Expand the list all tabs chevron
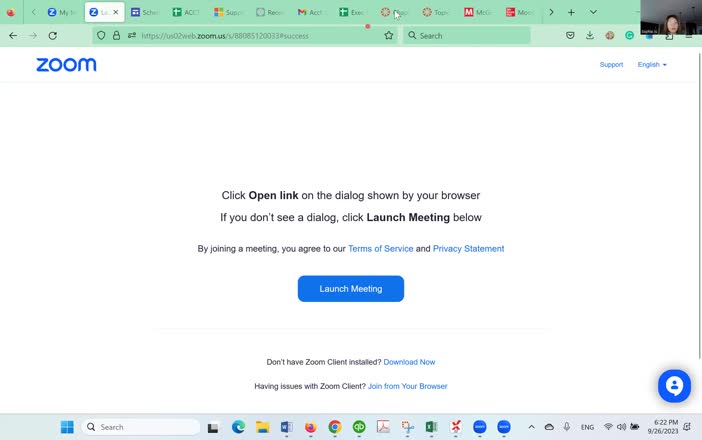The height and width of the screenshot is (440, 702). coord(593,12)
